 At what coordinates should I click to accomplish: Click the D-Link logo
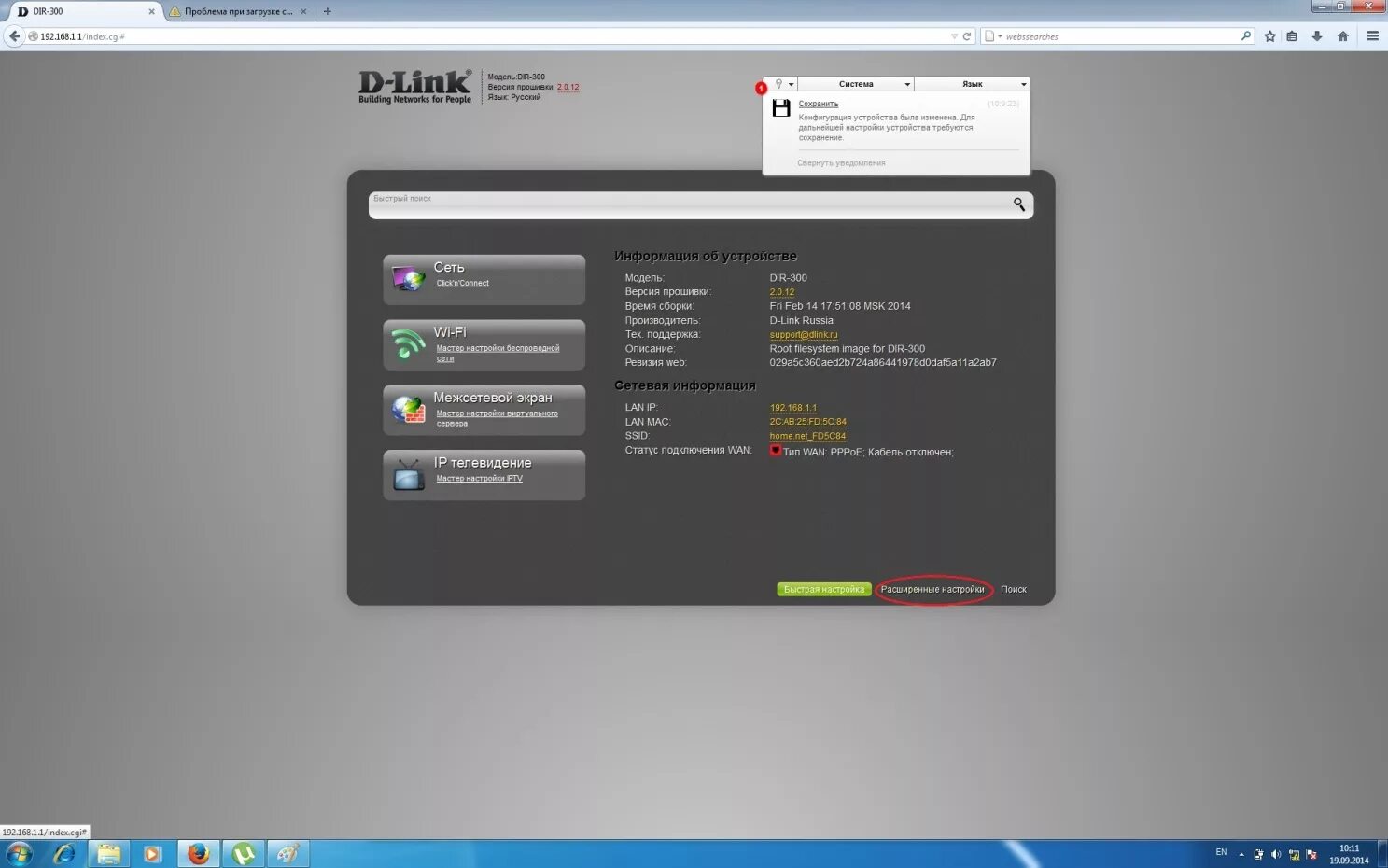click(x=414, y=87)
